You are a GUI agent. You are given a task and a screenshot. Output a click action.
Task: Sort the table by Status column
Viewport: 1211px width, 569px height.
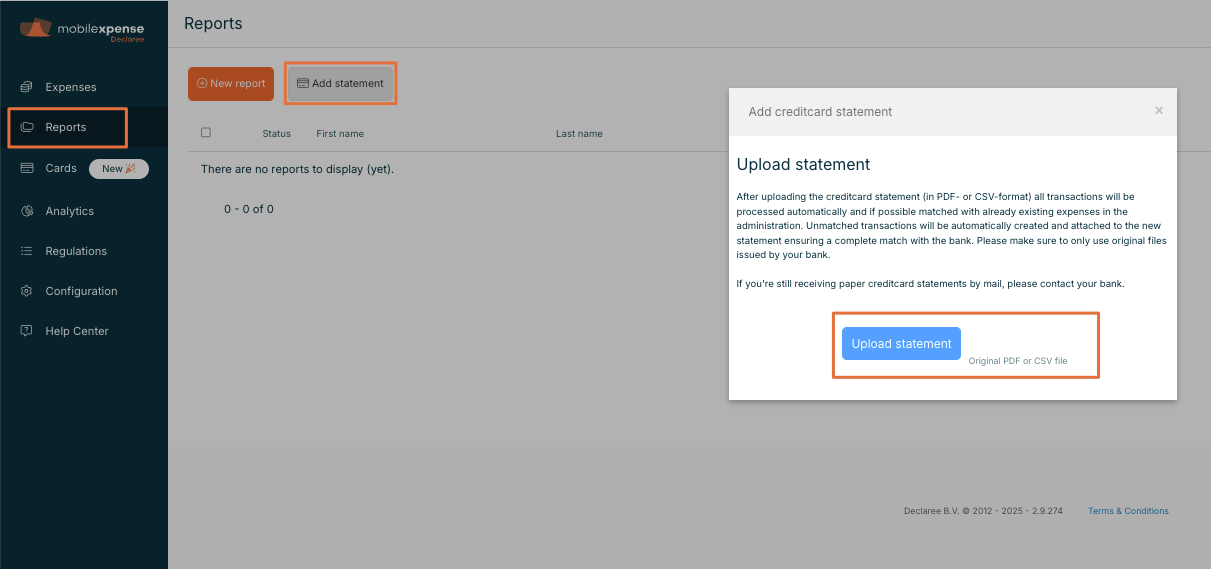[276, 134]
